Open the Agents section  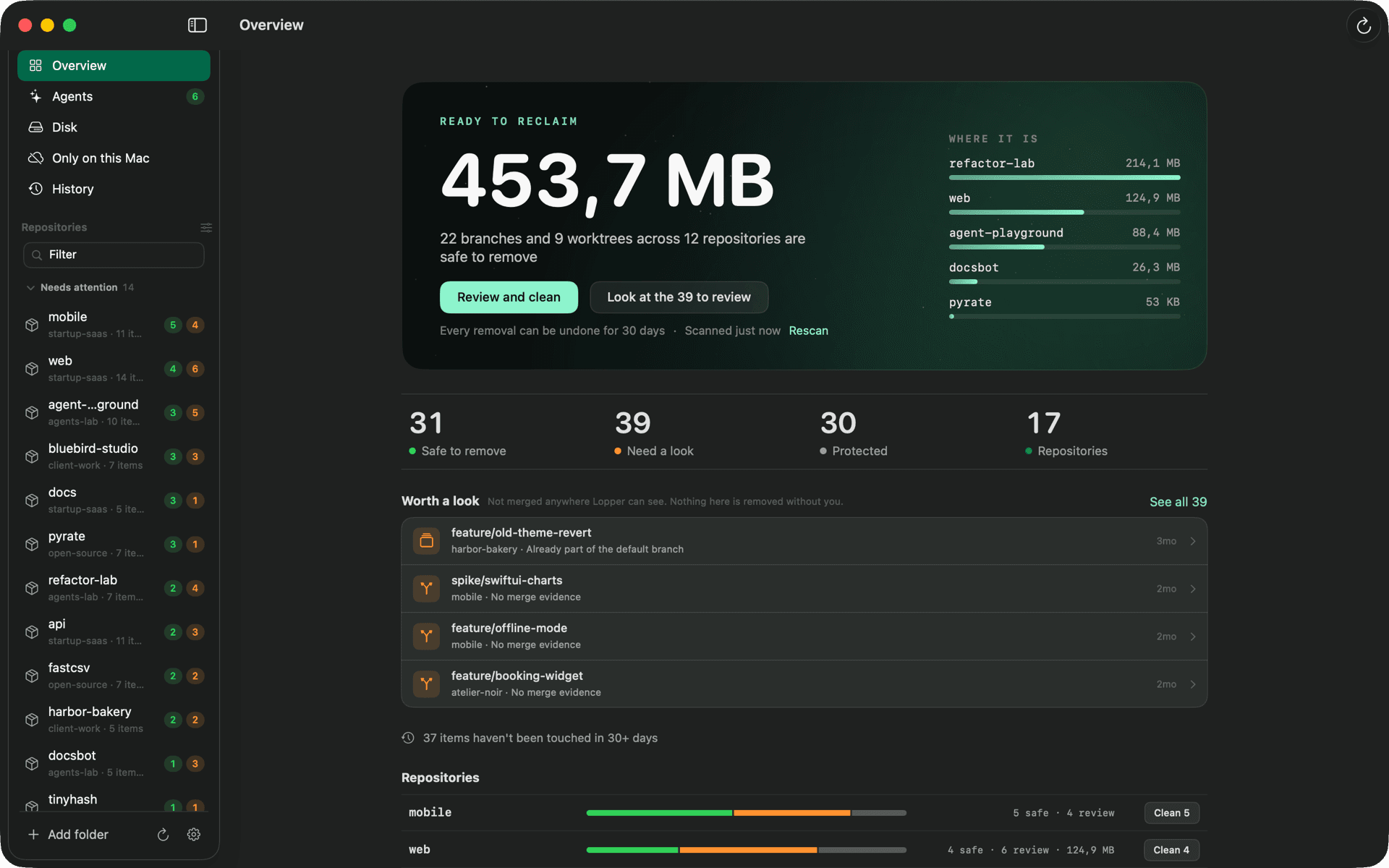114,96
